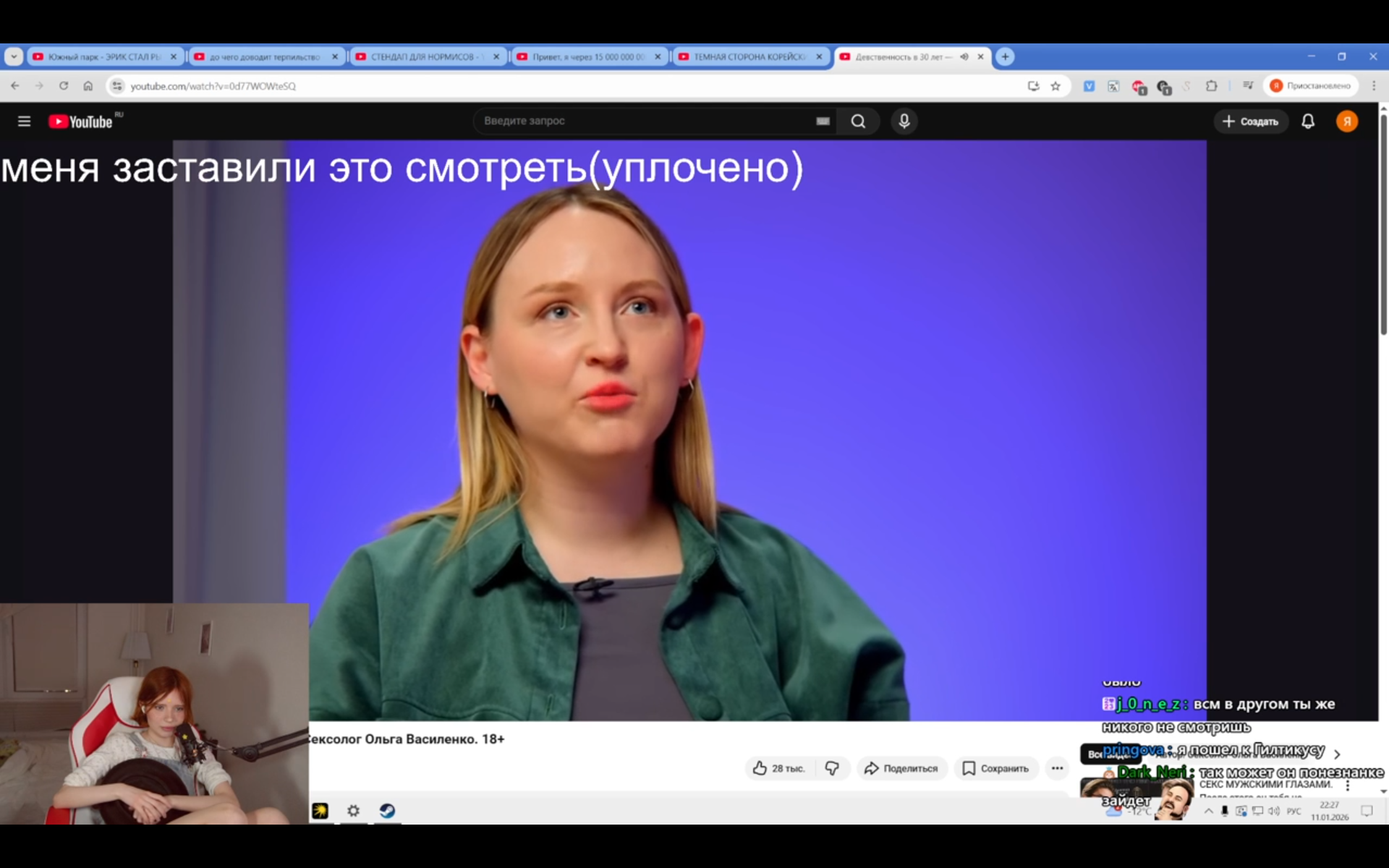Open Chrome media controls icon

(x=1248, y=86)
